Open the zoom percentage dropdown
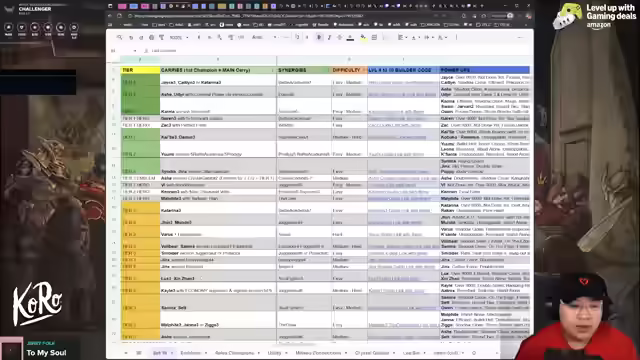This screenshot has width=640, height=360. click(179, 37)
